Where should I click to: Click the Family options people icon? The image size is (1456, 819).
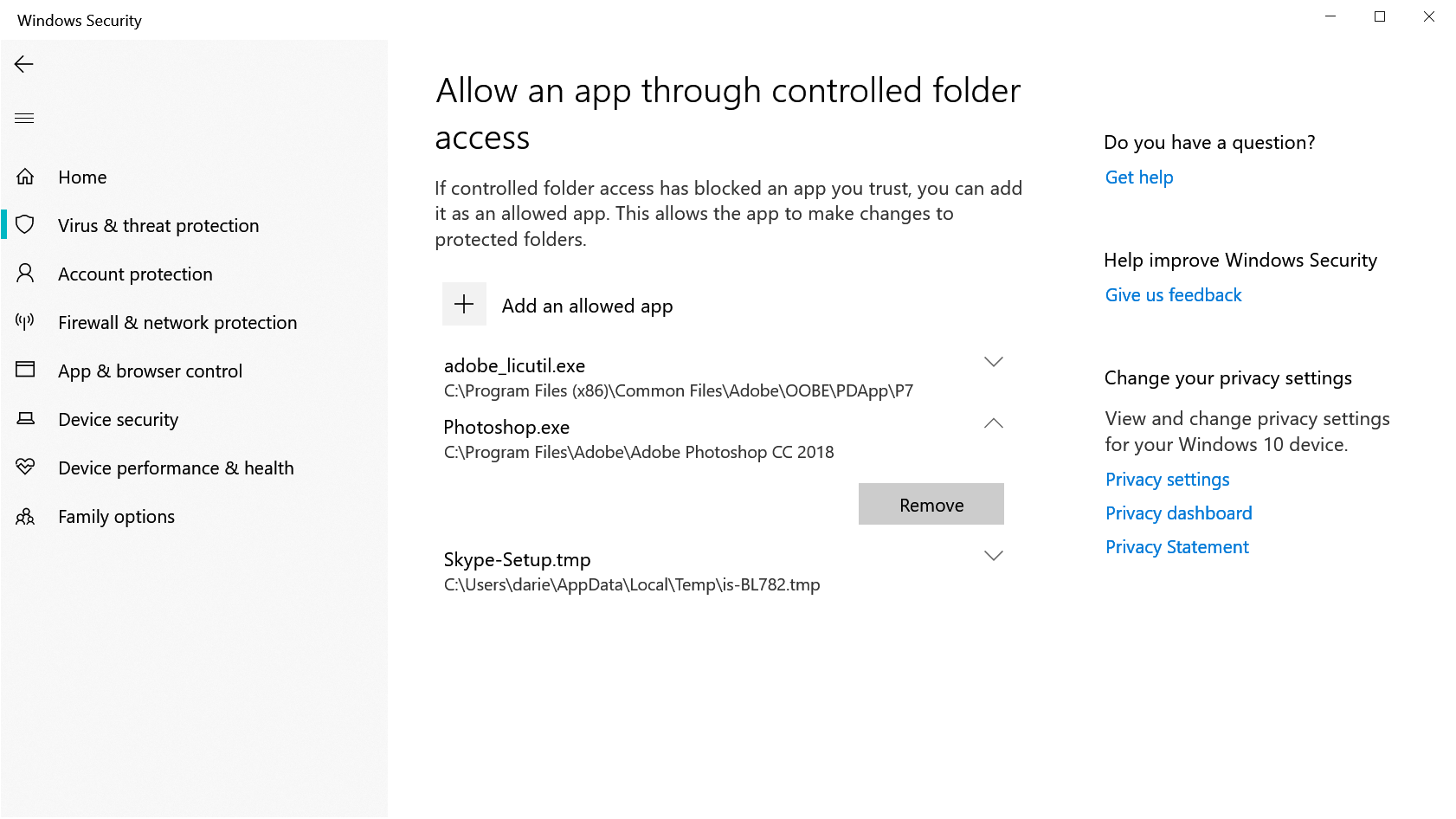[25, 517]
